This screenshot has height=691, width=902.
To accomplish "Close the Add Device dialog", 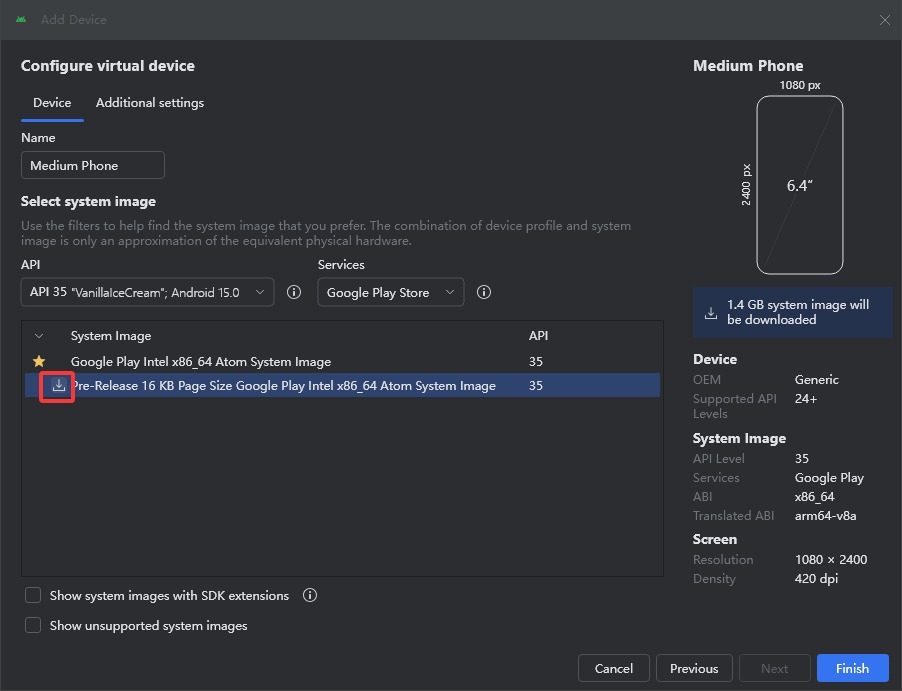I will [885, 20].
